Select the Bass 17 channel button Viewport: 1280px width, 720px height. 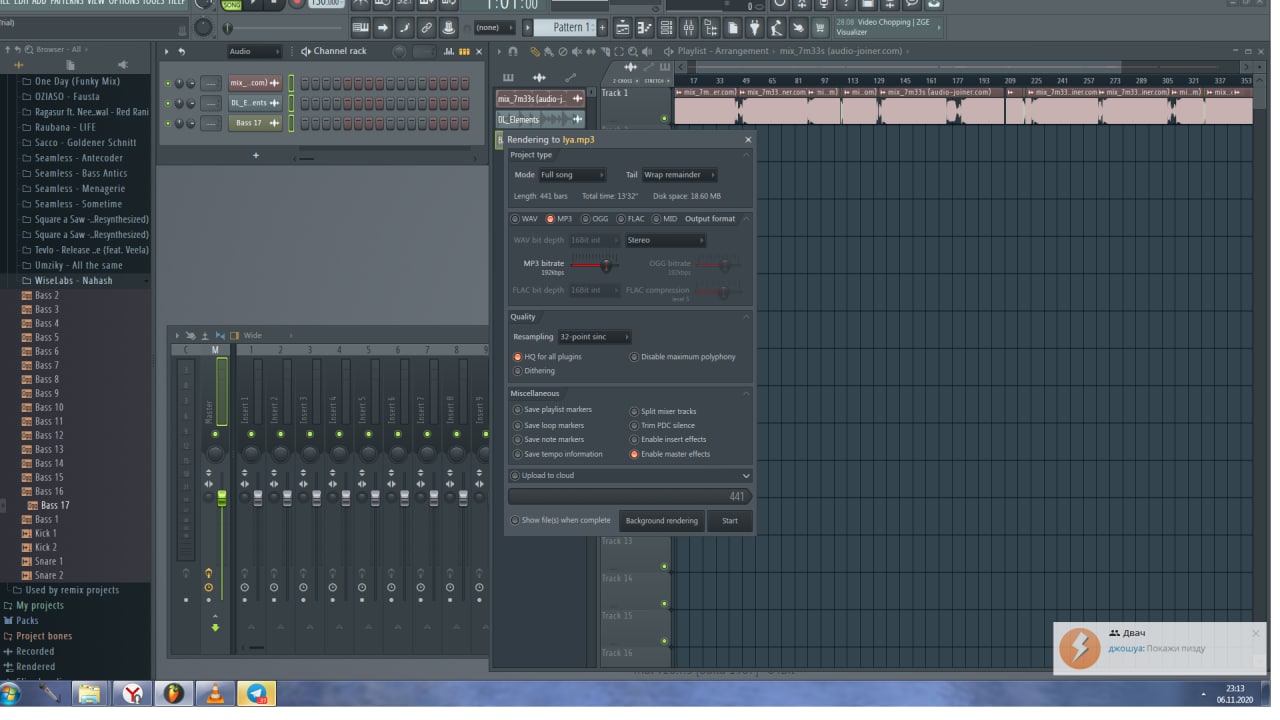(x=255, y=123)
